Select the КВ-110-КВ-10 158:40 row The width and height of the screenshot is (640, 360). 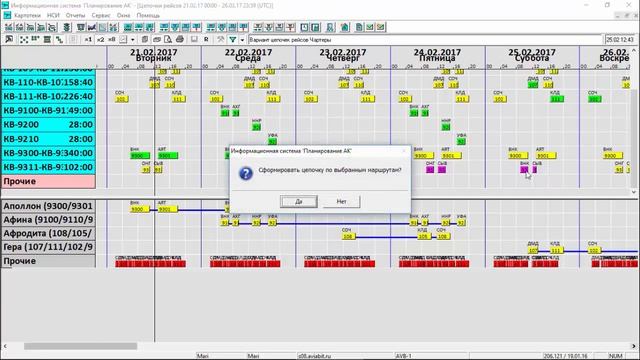[48, 82]
